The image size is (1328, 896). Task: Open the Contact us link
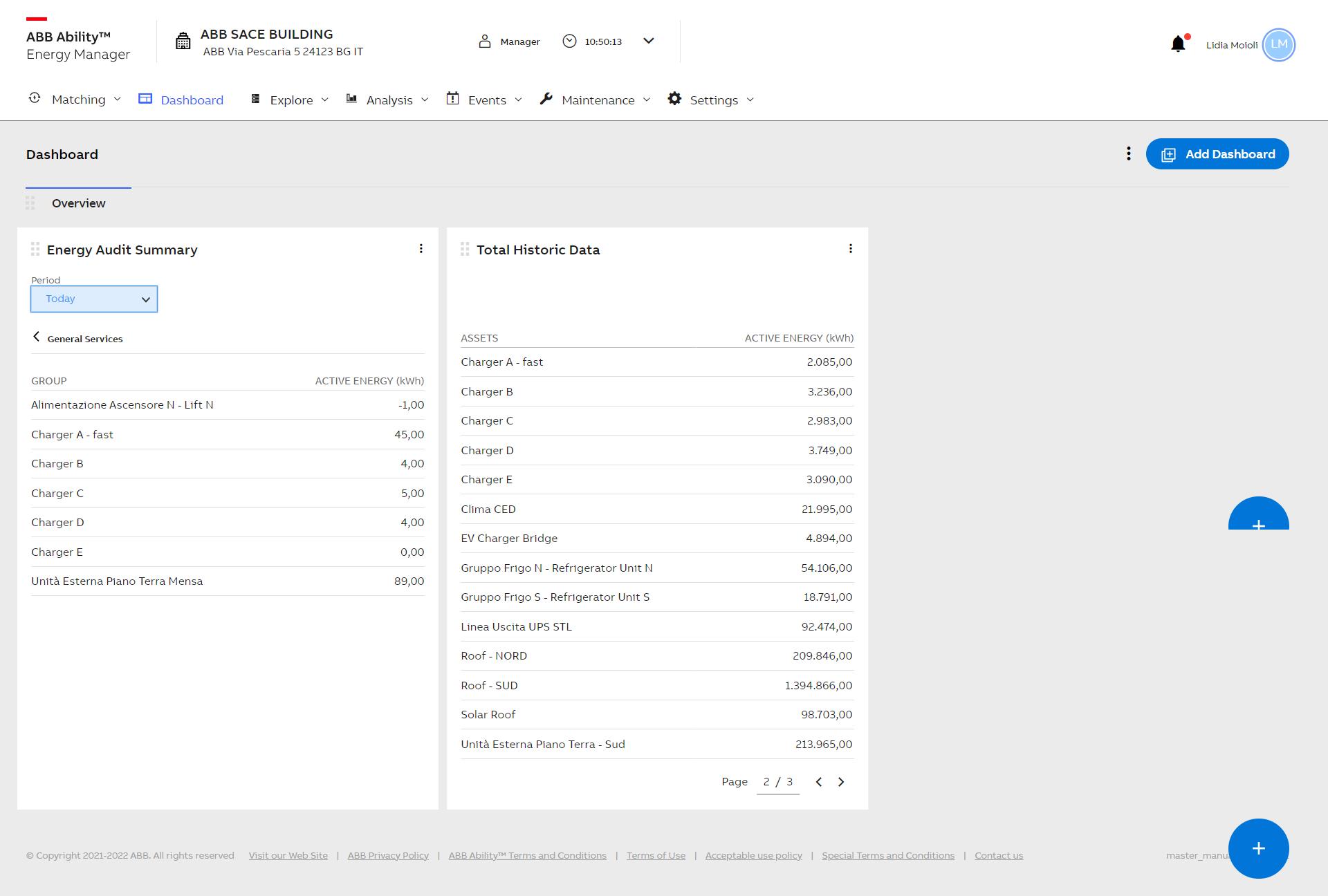coord(999,856)
